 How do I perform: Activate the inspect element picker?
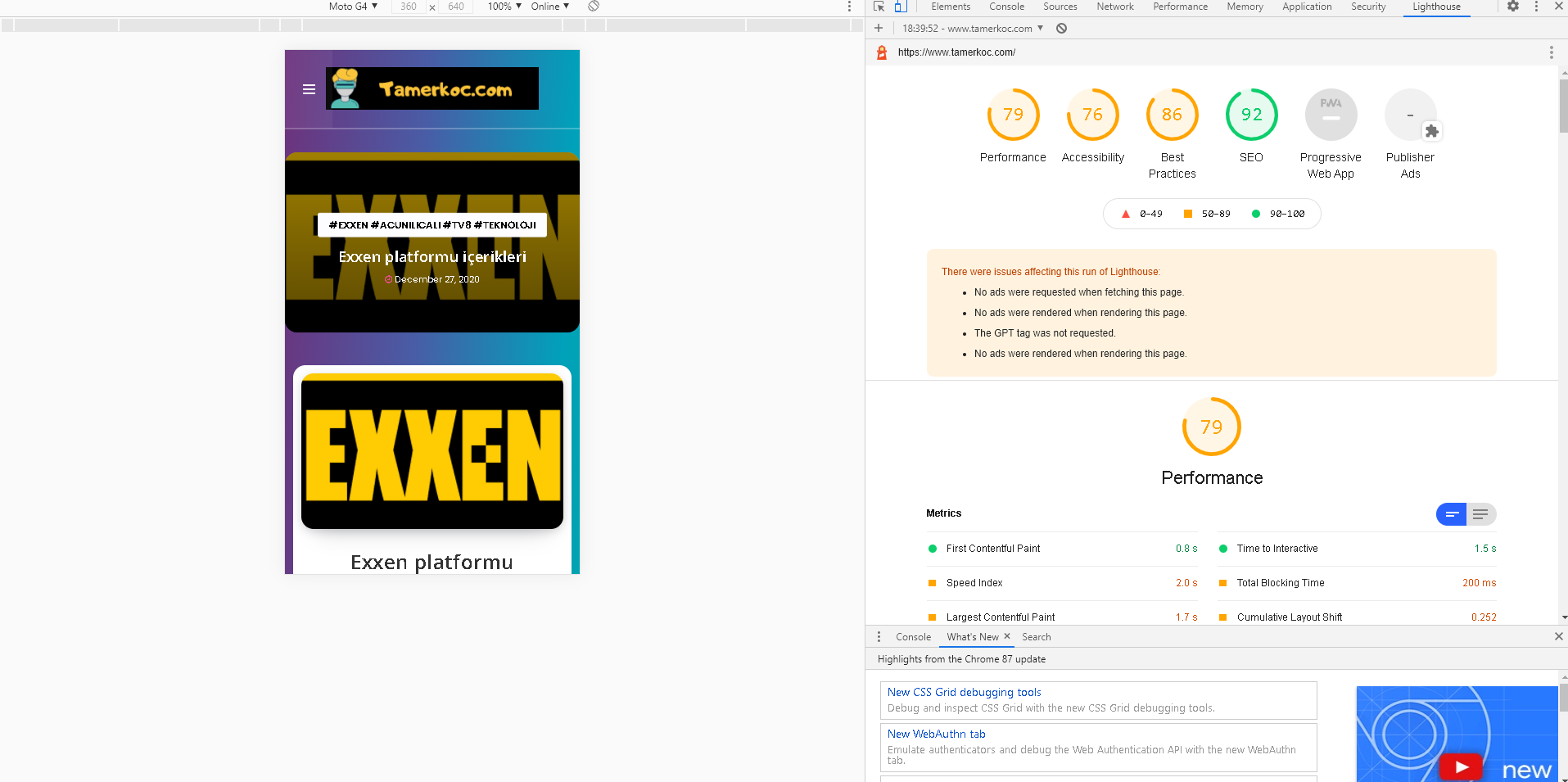879,7
